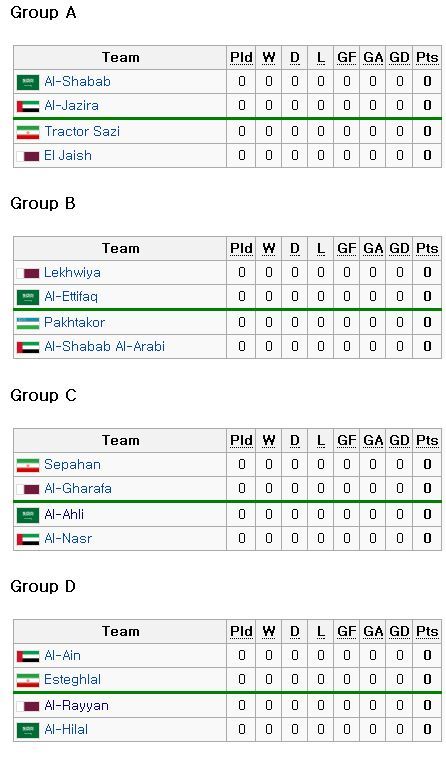Click the GF column header in Group D
Image resolution: width=446 pixels, height=759 pixels.
pyautogui.click(x=346, y=632)
